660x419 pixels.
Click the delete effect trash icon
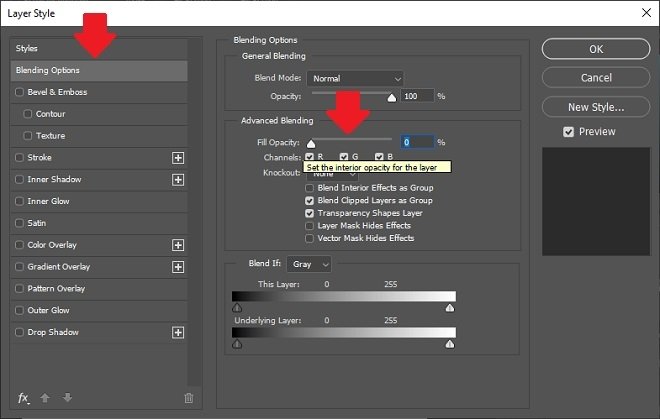pyautogui.click(x=189, y=398)
